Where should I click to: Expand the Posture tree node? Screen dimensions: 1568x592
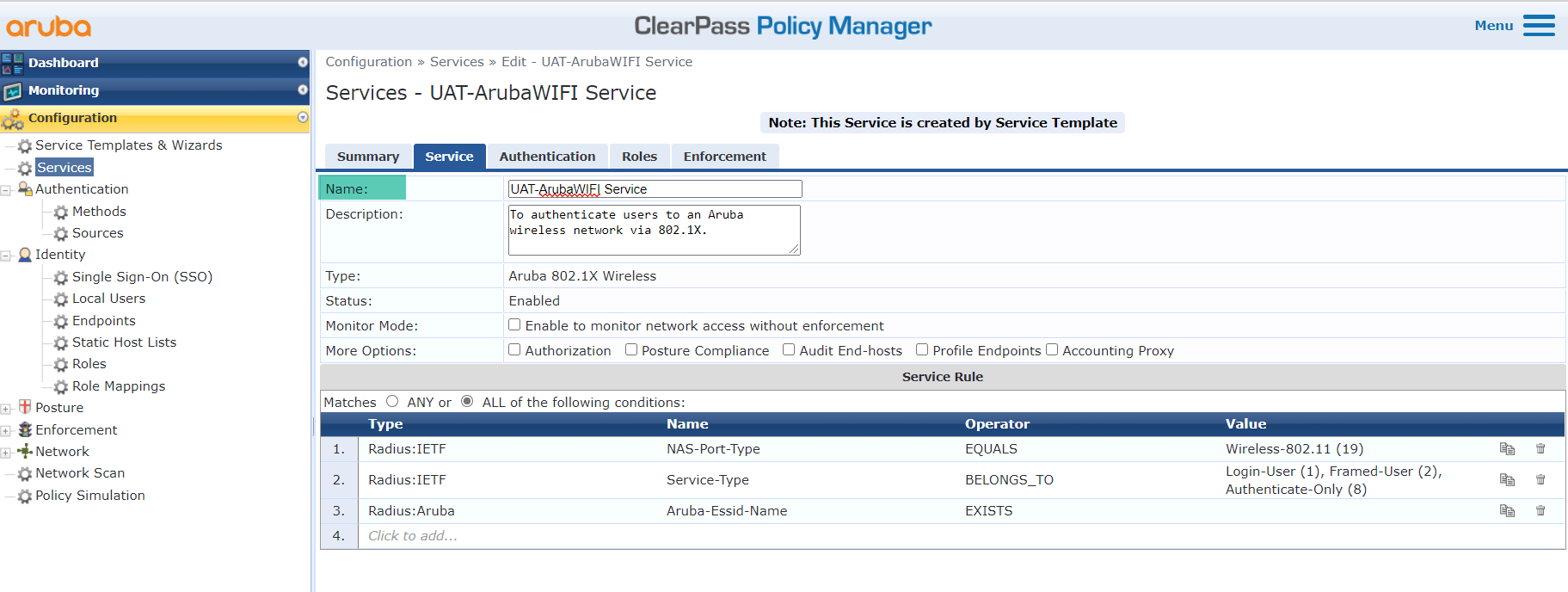(6, 409)
